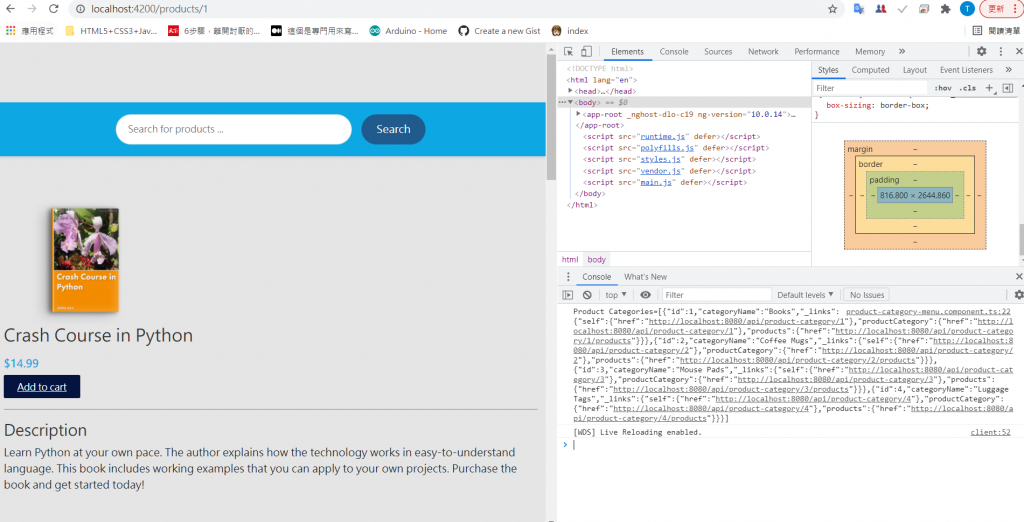Select the html breadcrumb item
This screenshot has width=1024, height=522.
pos(570,259)
